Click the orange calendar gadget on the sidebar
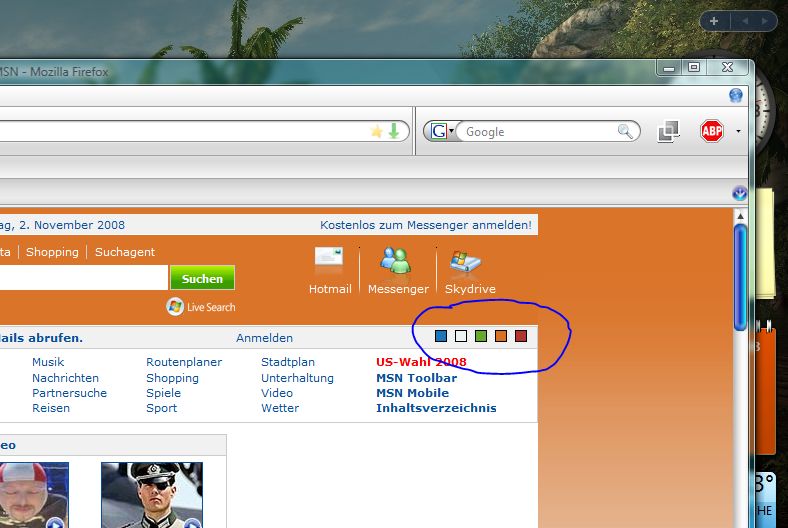The width and height of the screenshot is (788, 528). [765, 389]
